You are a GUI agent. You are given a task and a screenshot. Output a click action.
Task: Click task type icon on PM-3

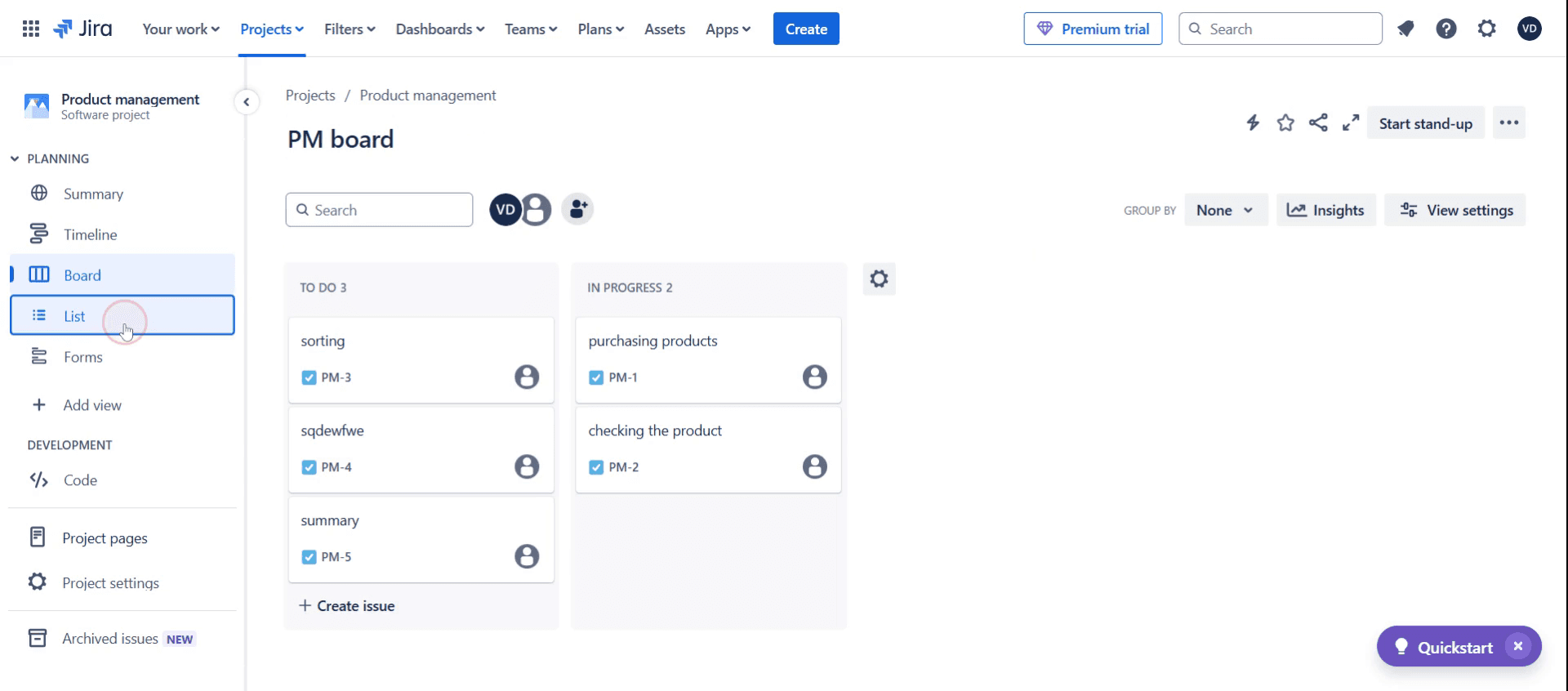pyautogui.click(x=309, y=377)
